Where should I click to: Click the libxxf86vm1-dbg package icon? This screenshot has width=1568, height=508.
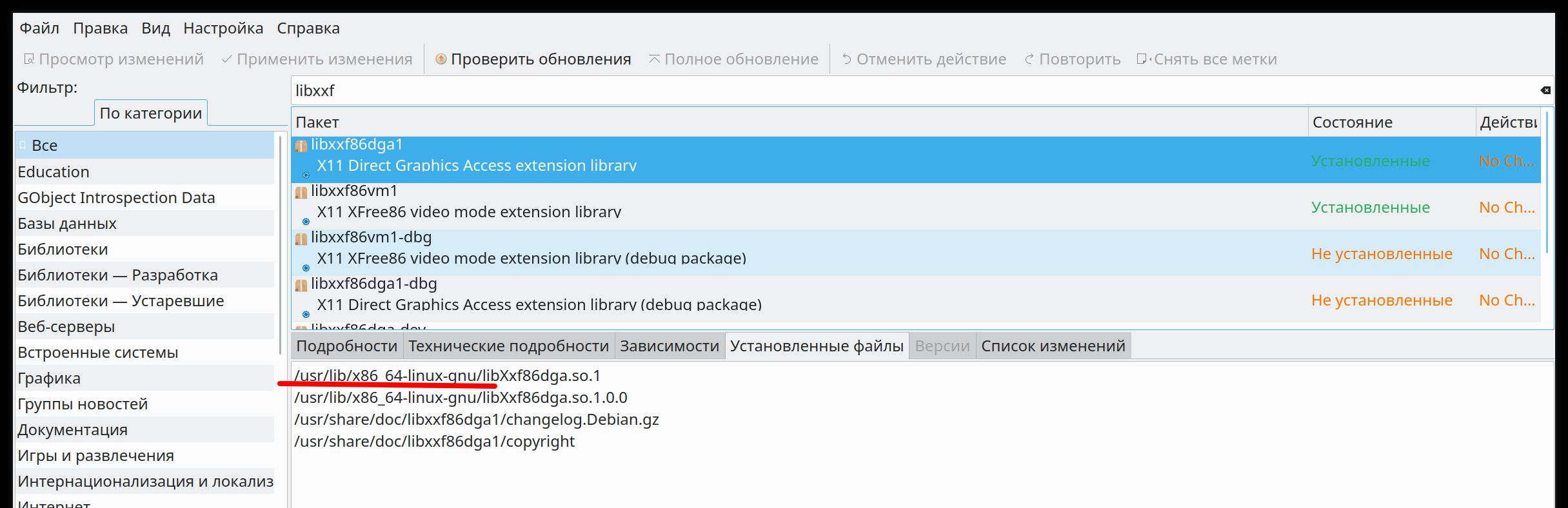tap(301, 239)
